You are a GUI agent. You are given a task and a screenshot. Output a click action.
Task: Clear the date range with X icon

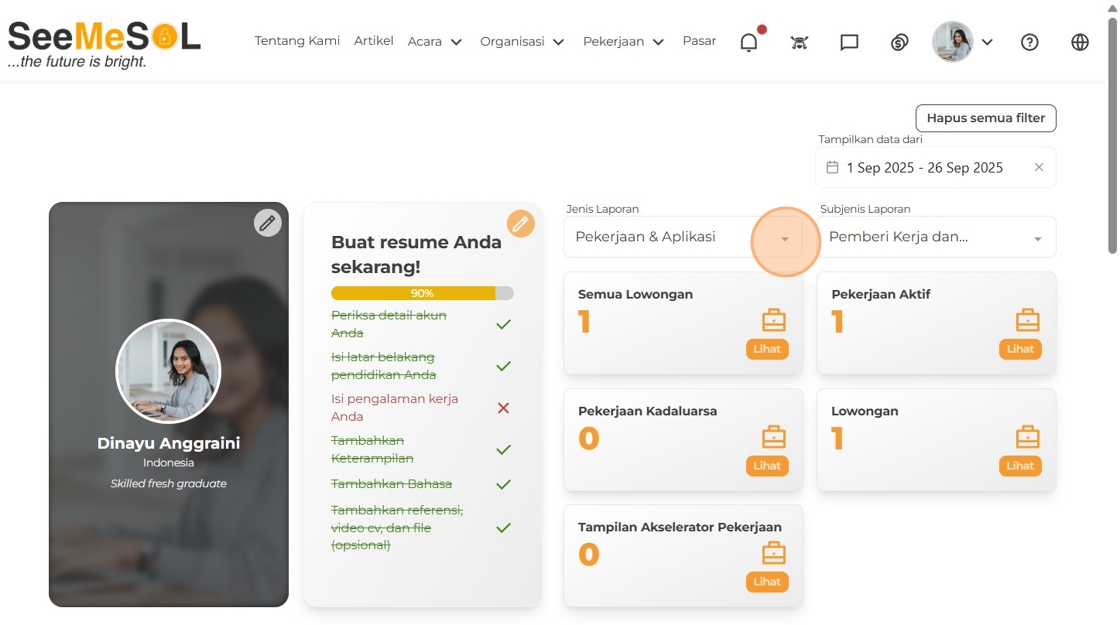point(1038,167)
